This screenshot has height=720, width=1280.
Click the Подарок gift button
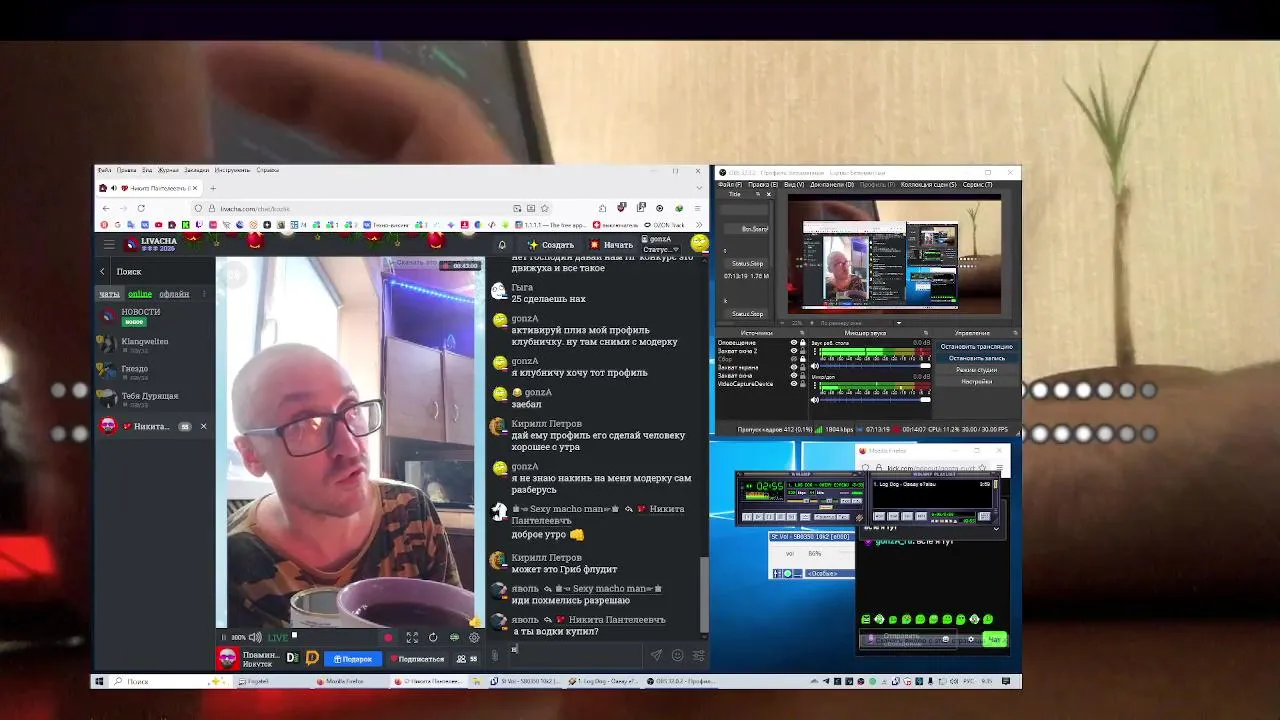click(x=353, y=659)
